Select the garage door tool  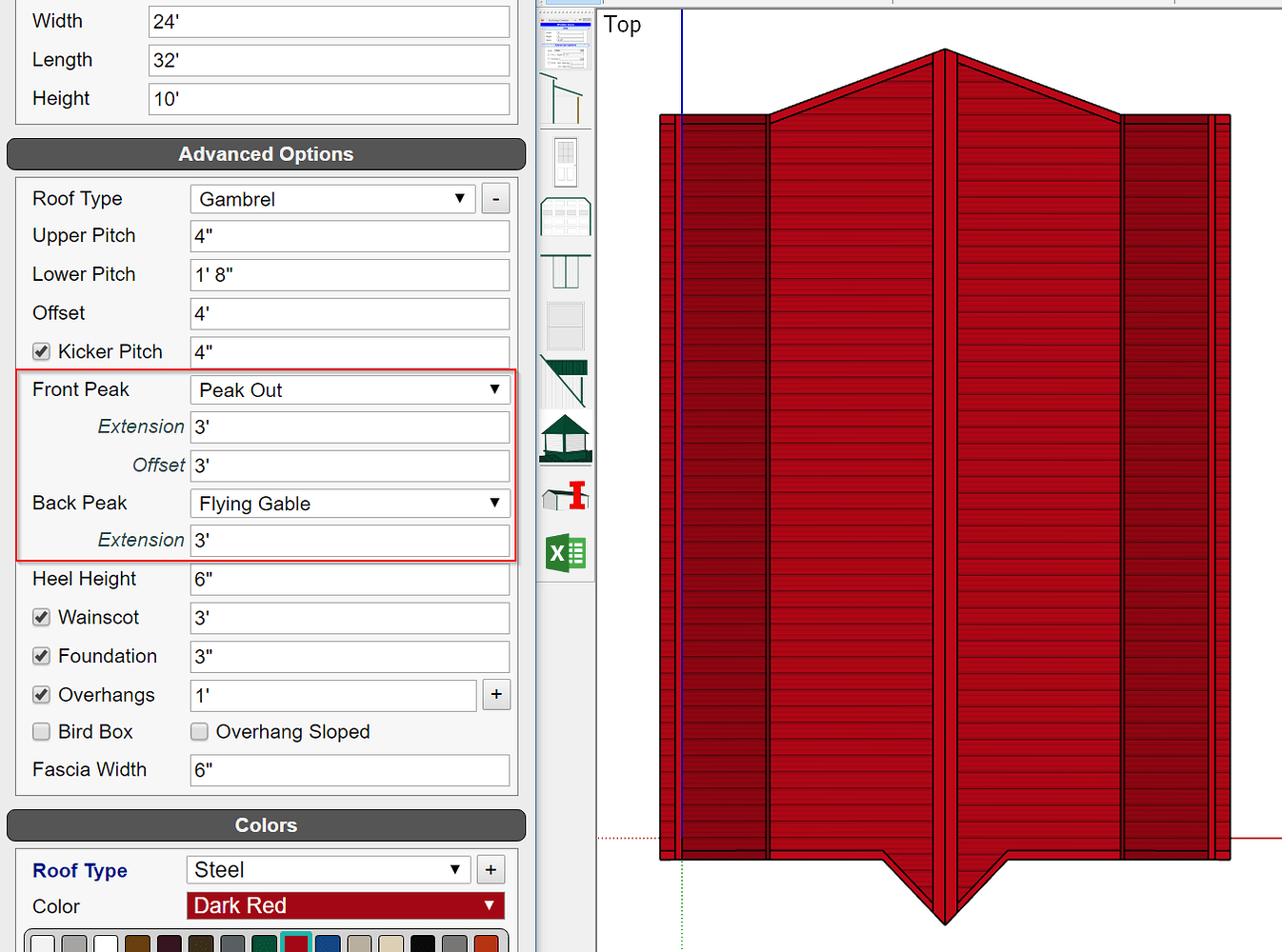(565, 217)
